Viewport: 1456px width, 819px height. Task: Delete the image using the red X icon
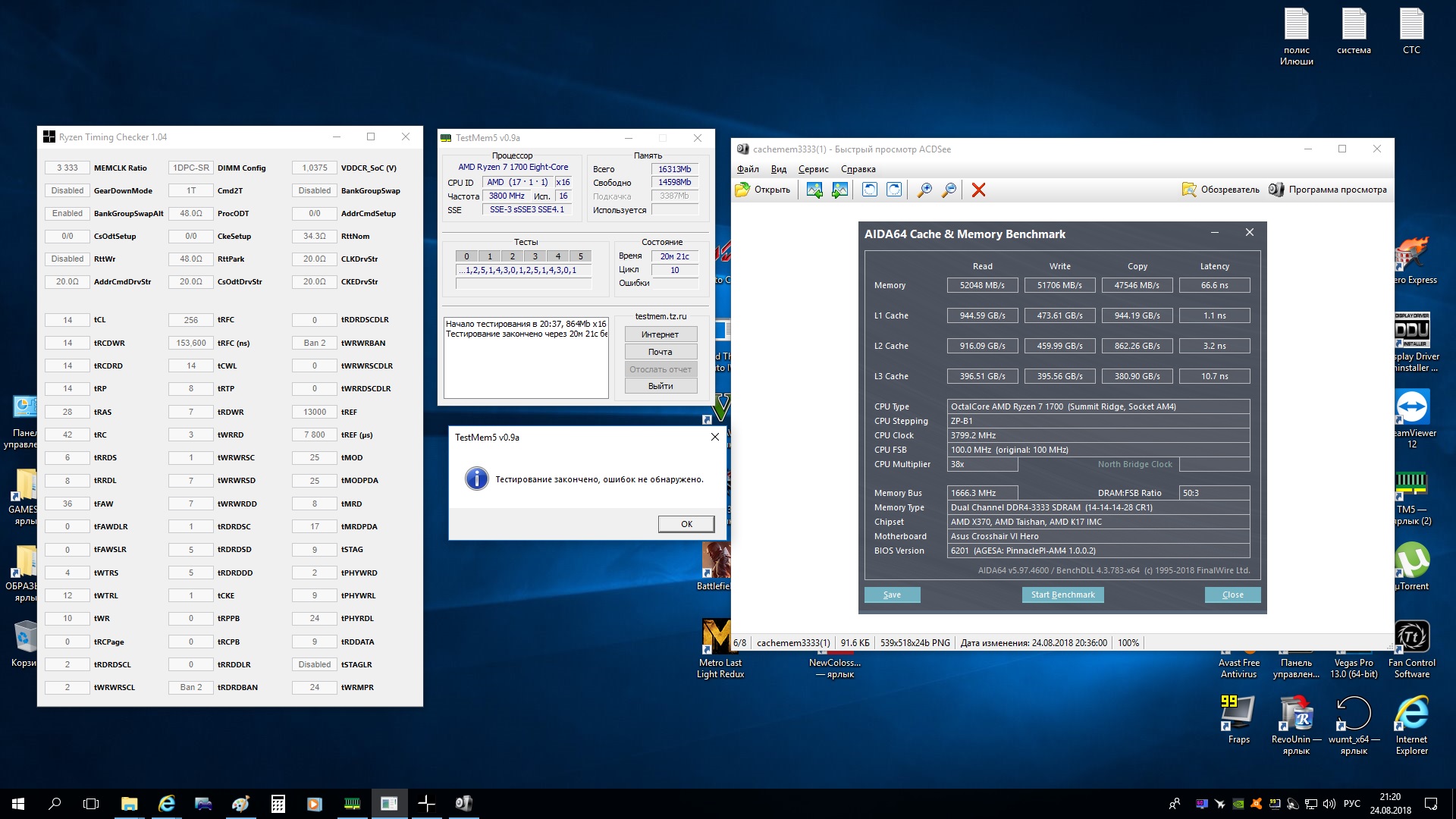click(978, 190)
